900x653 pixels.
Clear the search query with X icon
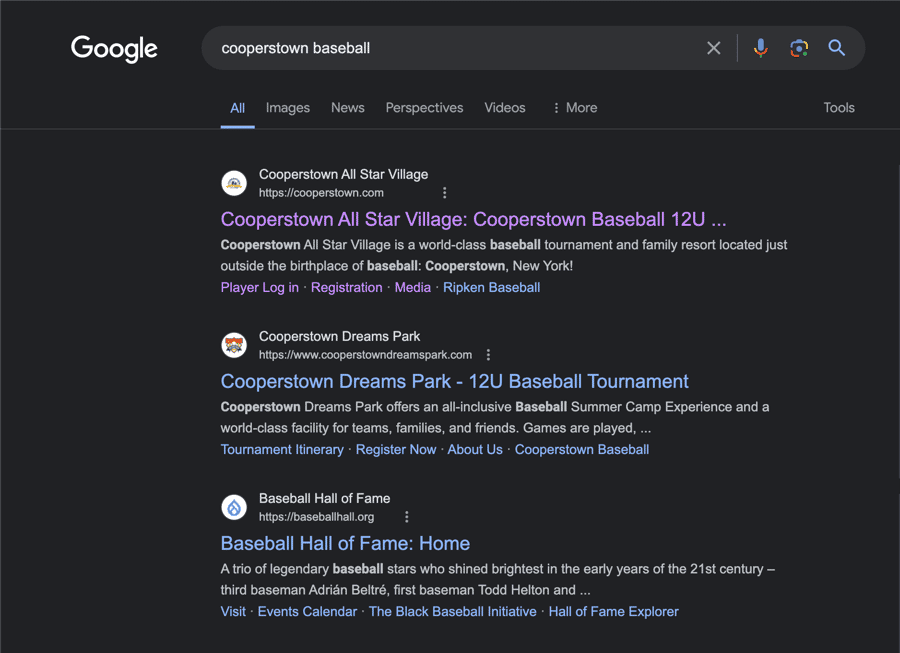tap(714, 48)
